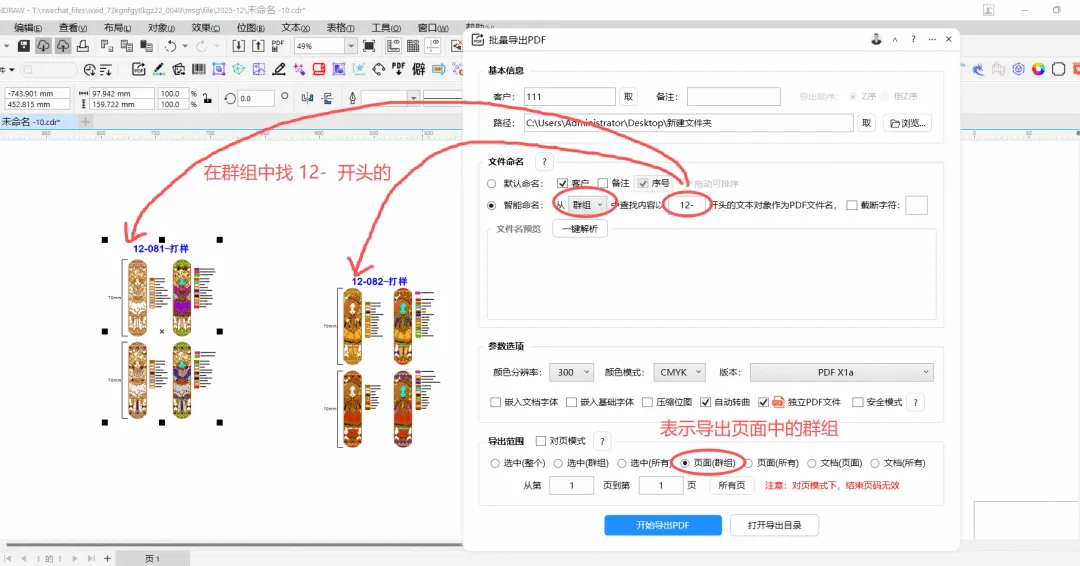Screen dimensions: 1080x566
Task: Click the 路径 export path field
Action: pyautogui.click(x=688, y=123)
